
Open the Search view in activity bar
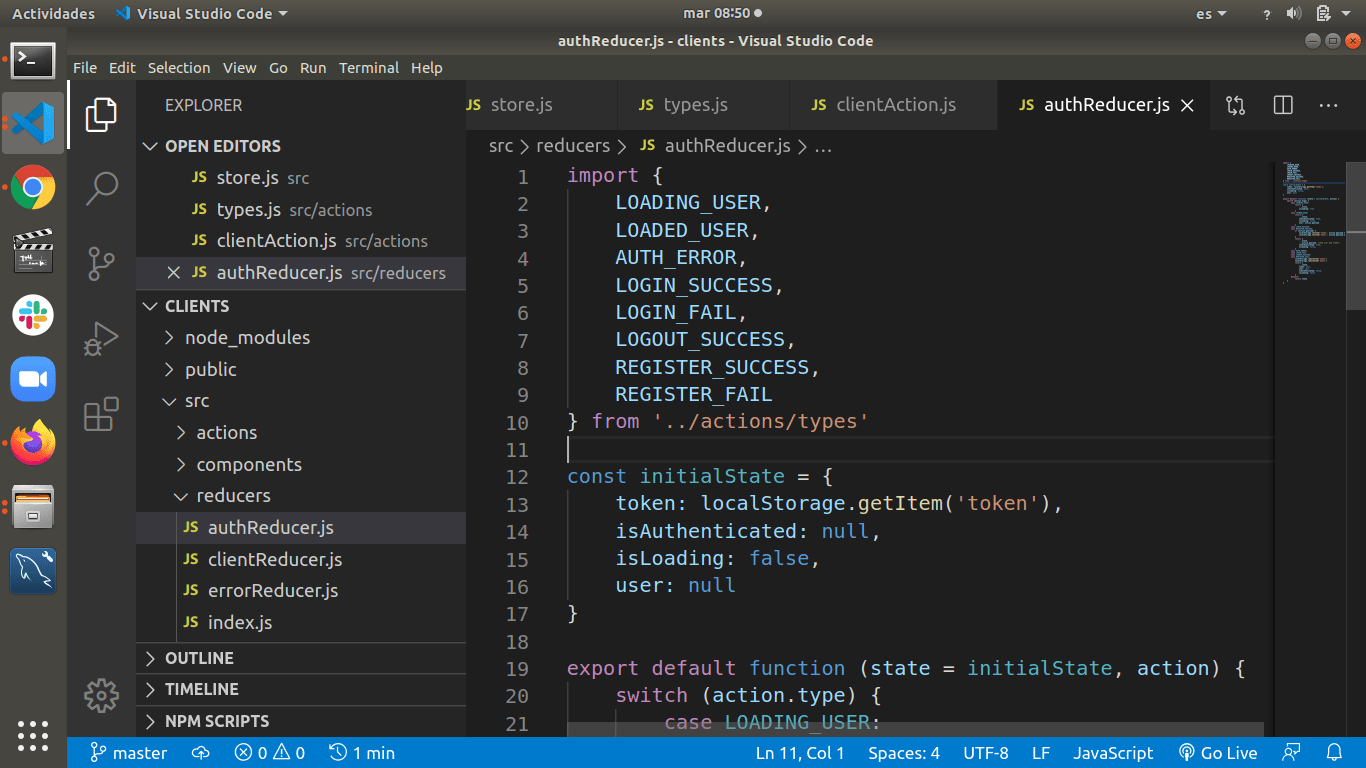tap(101, 188)
